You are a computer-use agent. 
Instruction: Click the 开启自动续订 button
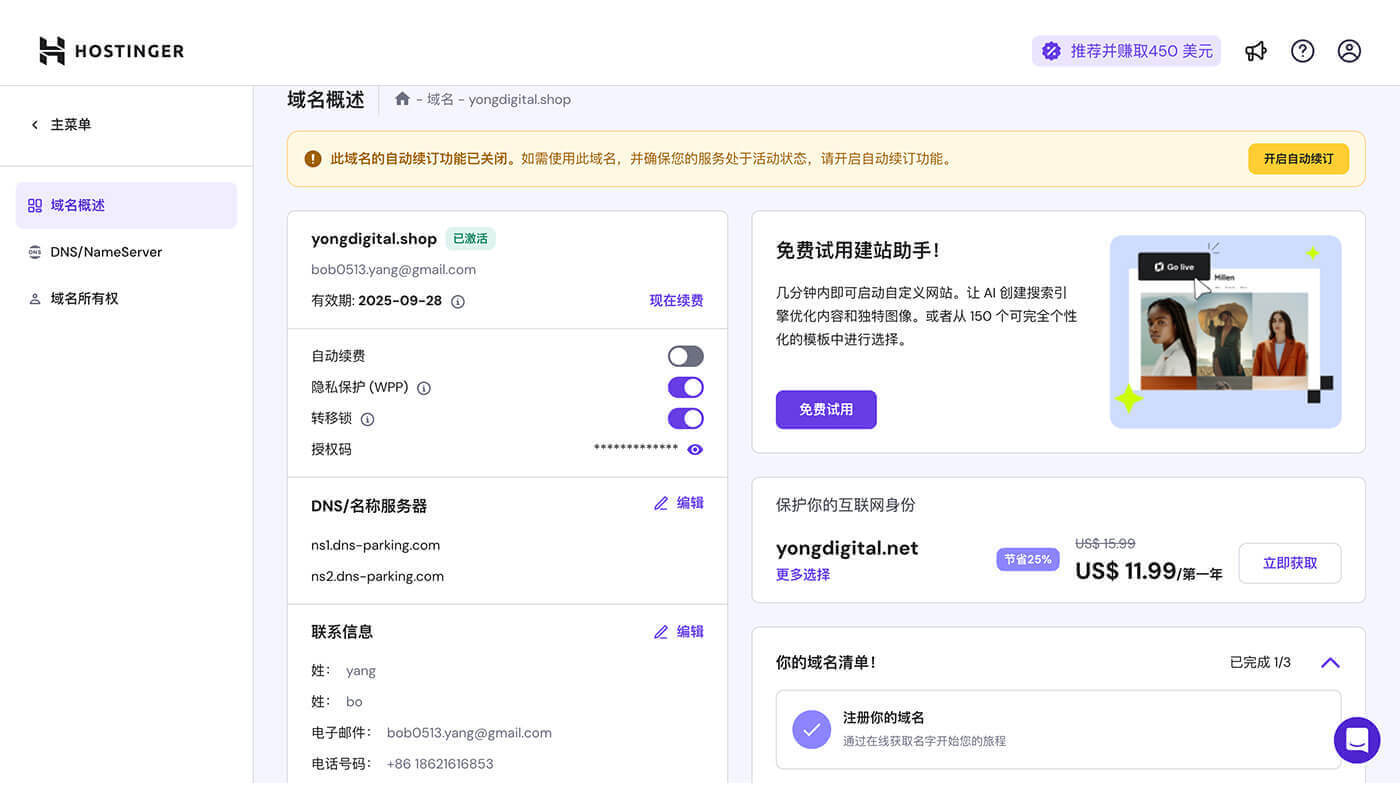[x=1298, y=159]
